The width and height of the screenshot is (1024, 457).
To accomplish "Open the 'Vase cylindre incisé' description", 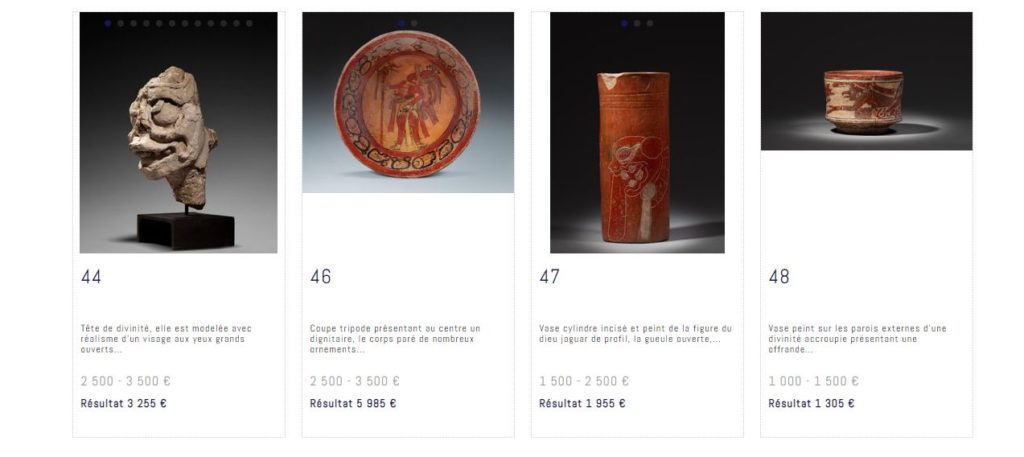I will [x=635, y=334].
